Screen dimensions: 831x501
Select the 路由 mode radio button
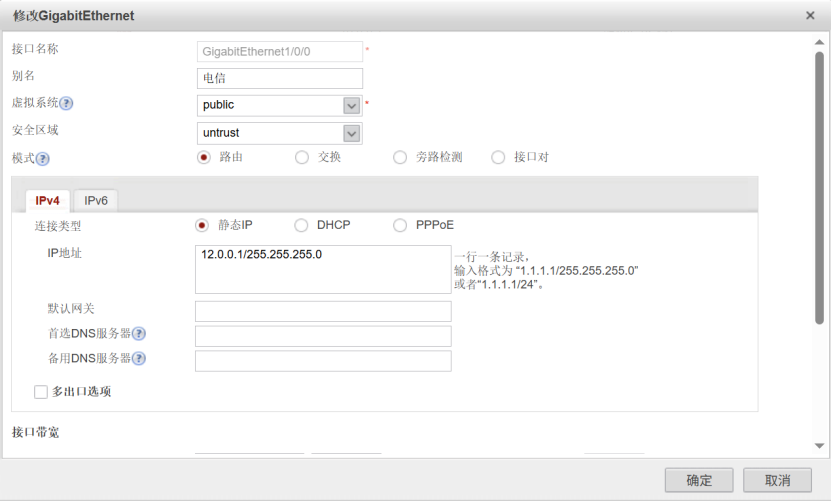point(204,157)
